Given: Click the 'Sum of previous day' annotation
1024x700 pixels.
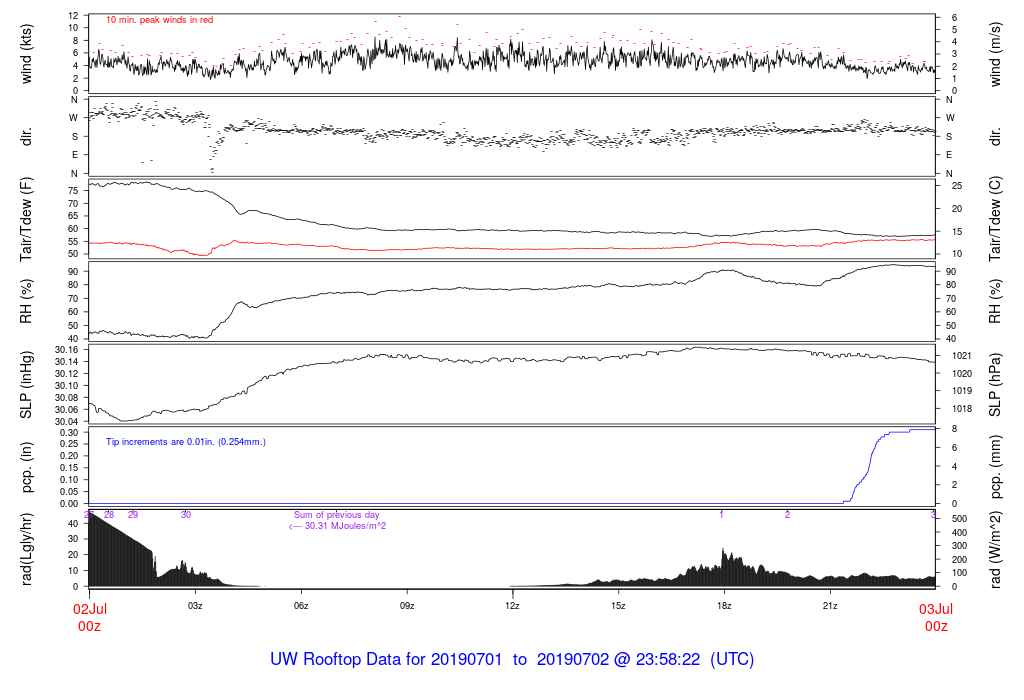Looking at the screenshot, I should (336, 515).
